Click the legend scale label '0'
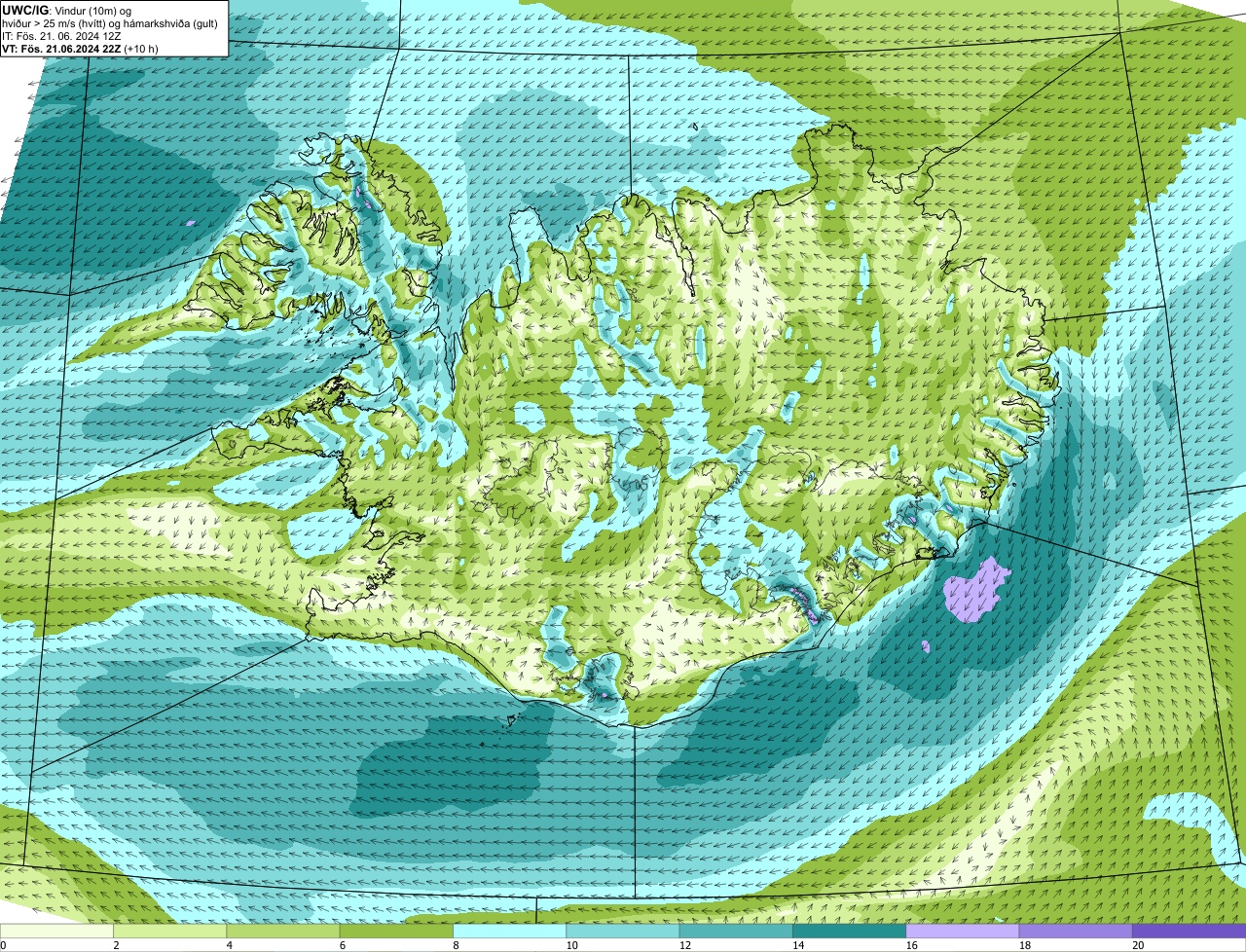This screenshot has width=1246, height=952. click(4, 945)
